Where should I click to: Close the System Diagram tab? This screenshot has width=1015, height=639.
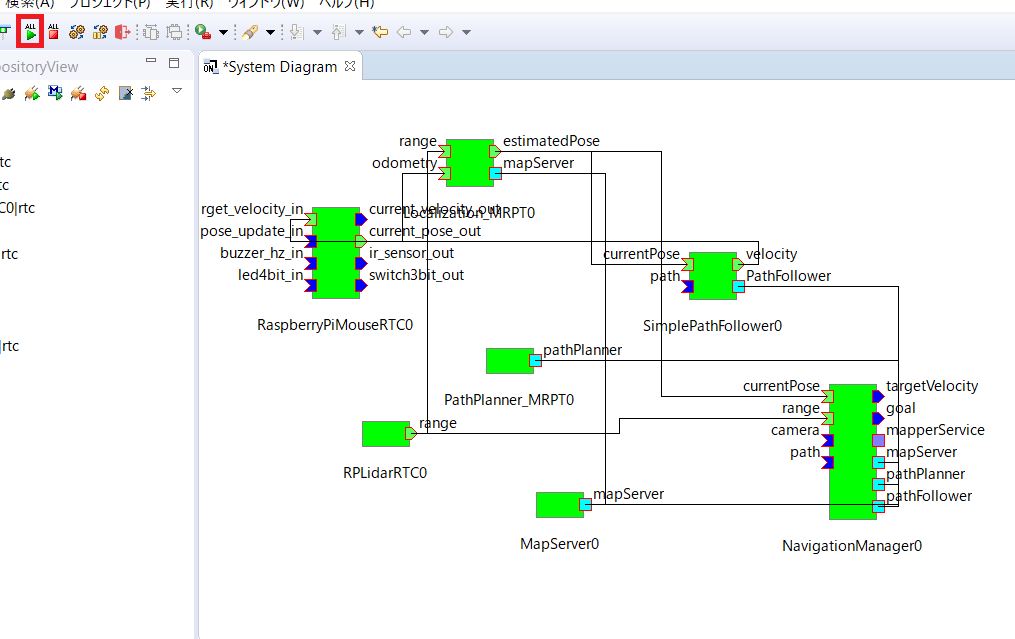tap(350, 67)
